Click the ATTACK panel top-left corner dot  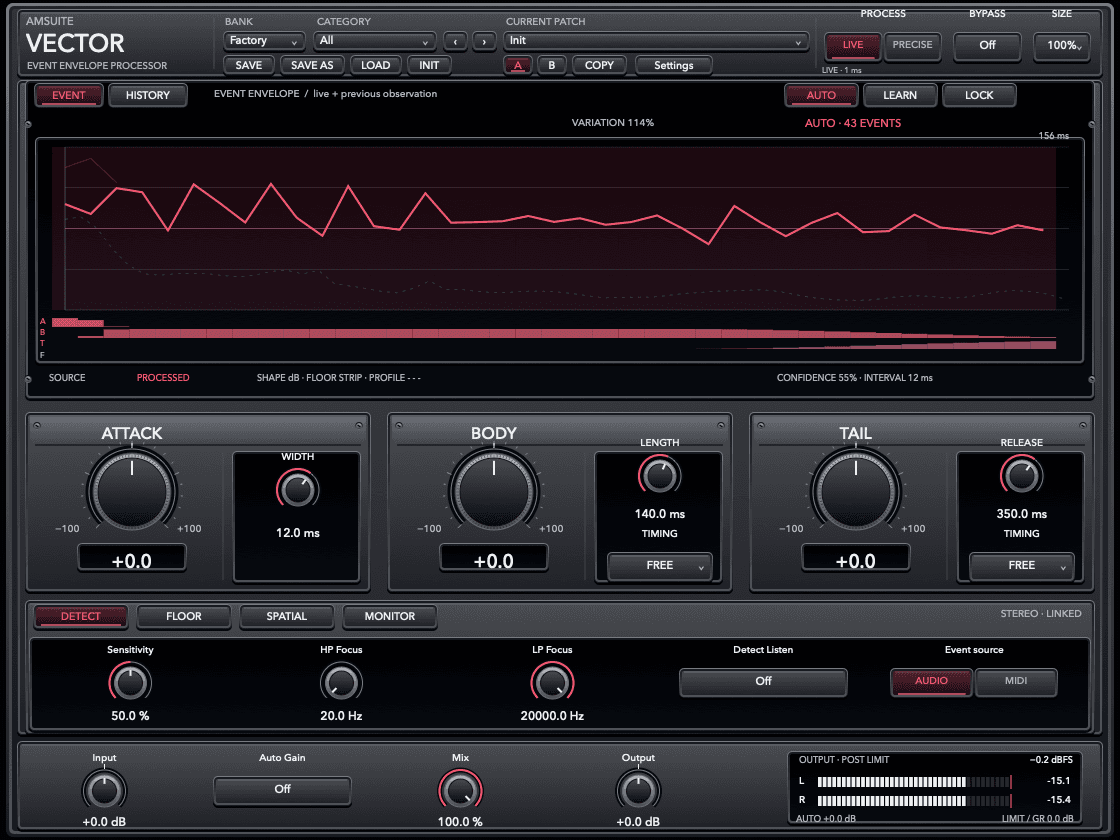pyautogui.click(x=37, y=426)
